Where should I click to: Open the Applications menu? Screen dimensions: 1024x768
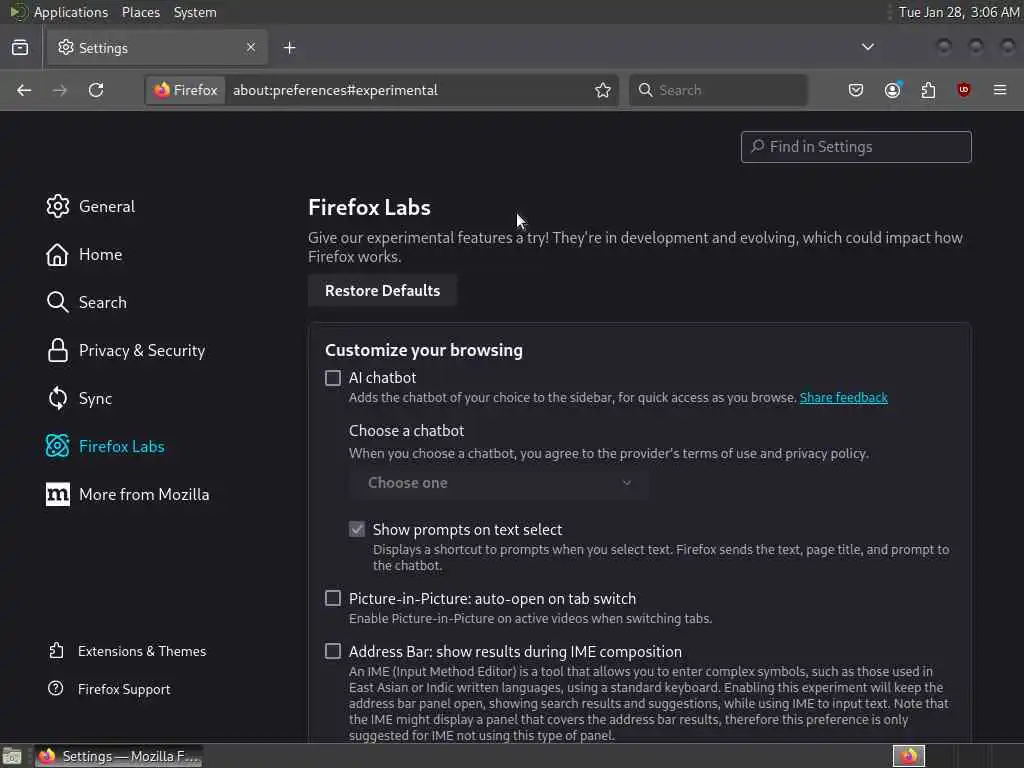[70, 12]
